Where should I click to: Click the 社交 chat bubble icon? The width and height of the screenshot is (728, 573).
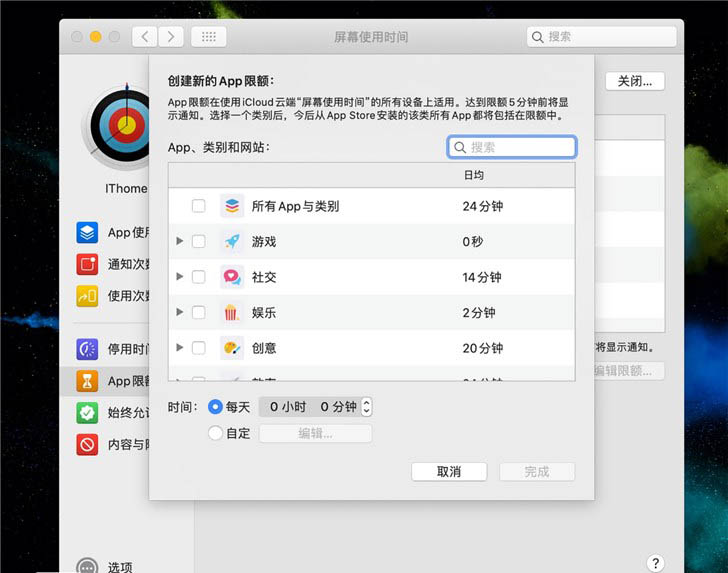tap(231, 277)
